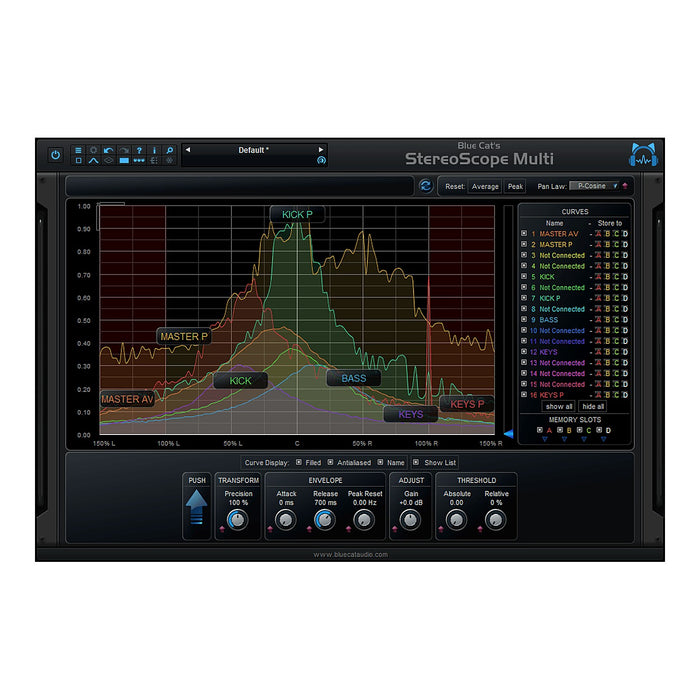Click the undo arrow icon
This screenshot has width=700, height=700.
click(108, 150)
